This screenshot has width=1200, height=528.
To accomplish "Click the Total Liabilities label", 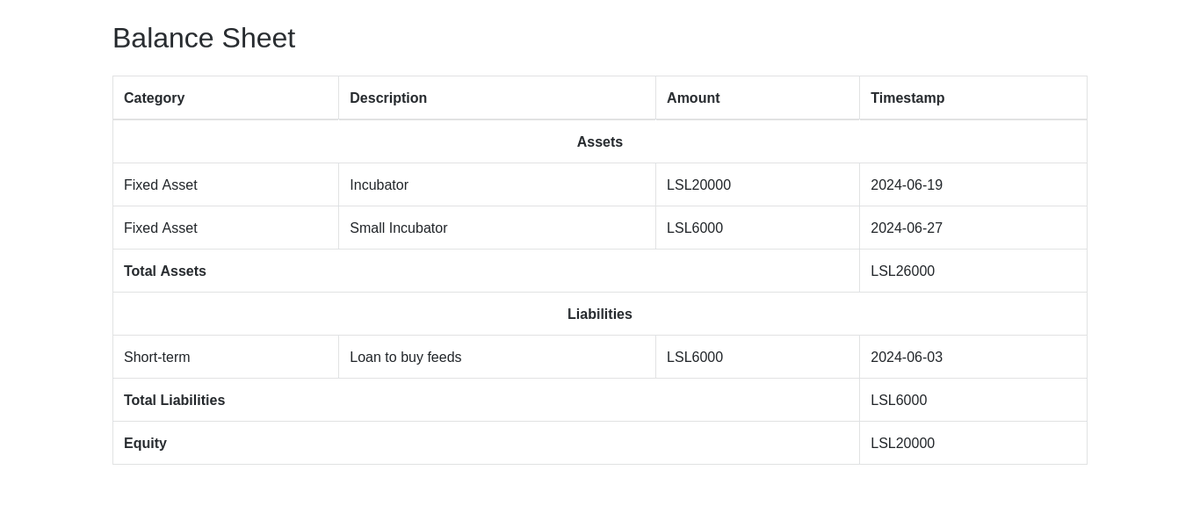I will [x=174, y=400].
